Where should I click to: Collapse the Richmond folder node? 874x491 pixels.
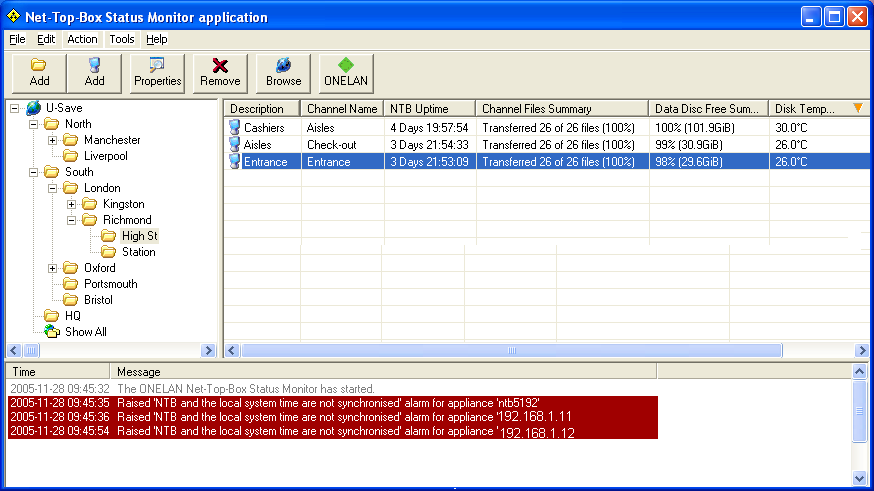tap(71, 220)
